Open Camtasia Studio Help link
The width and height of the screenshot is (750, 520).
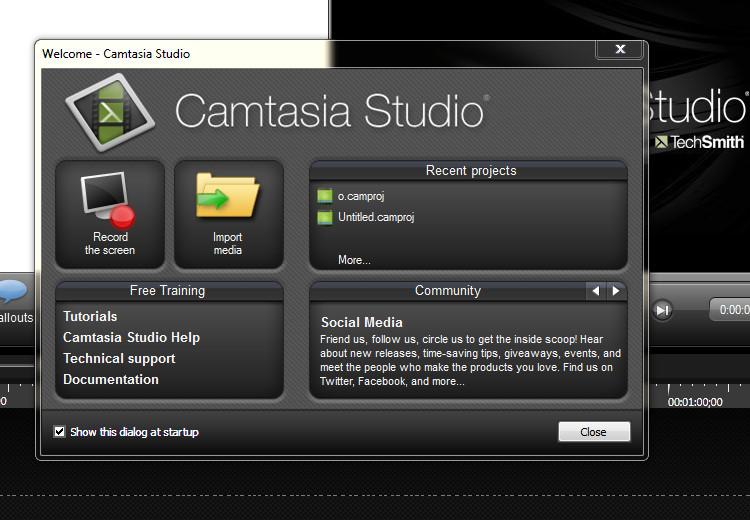(132, 337)
